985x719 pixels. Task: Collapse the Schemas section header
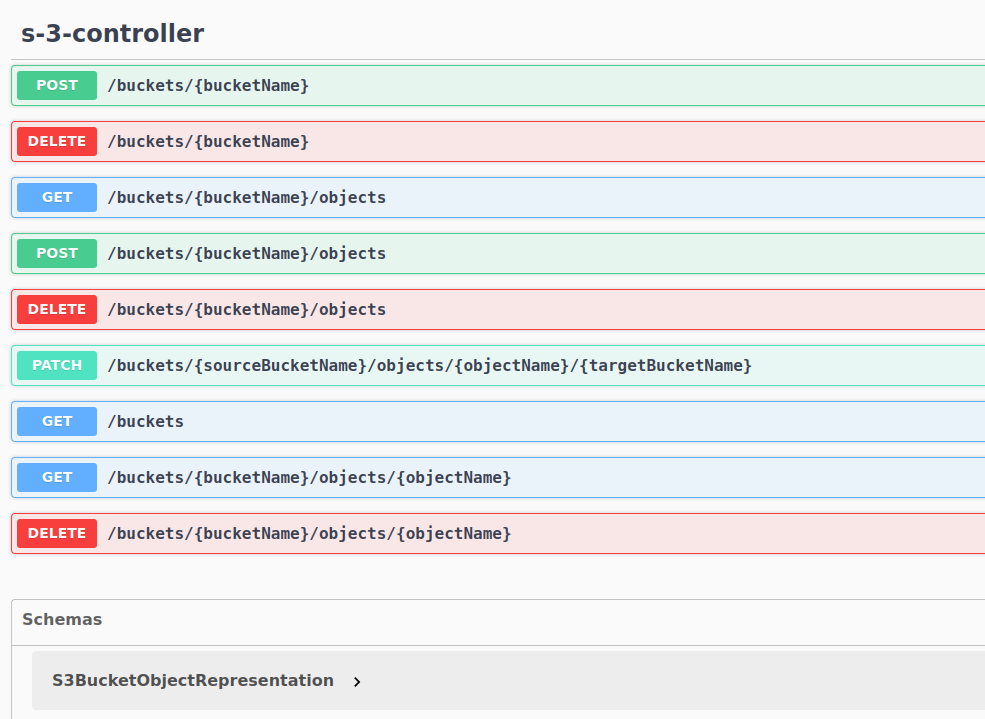62,619
